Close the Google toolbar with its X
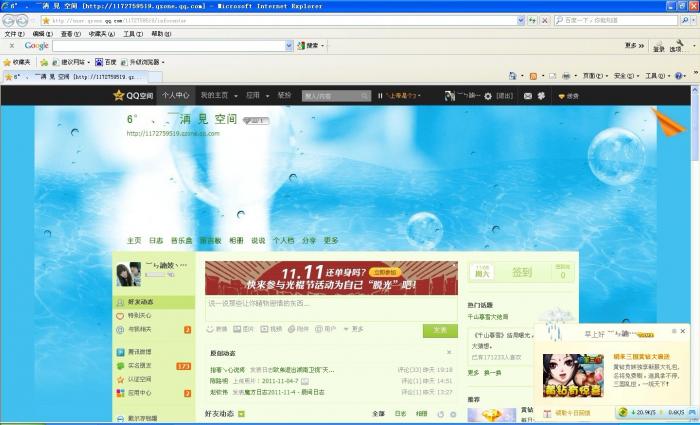This screenshot has width=700, height=425. click(12, 46)
